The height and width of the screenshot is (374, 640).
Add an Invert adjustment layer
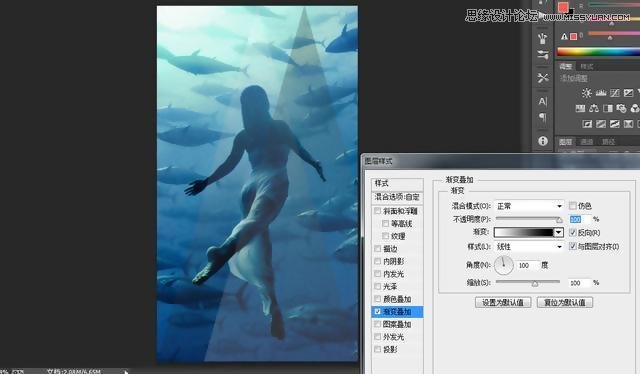587,124
